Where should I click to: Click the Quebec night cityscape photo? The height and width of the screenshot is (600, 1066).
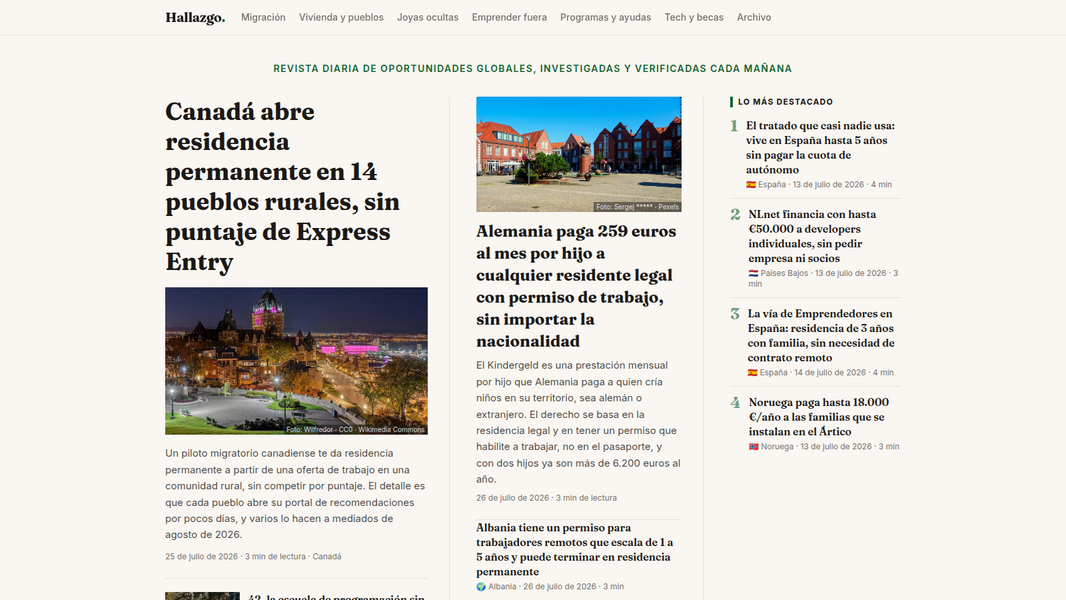(296, 361)
